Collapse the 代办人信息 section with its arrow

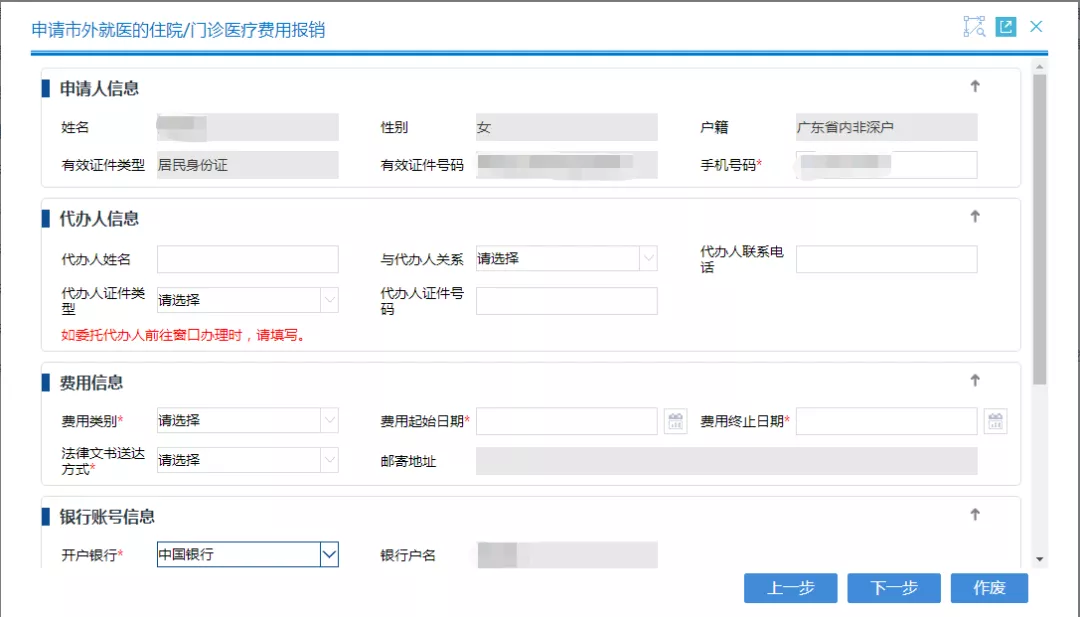pos(975,217)
